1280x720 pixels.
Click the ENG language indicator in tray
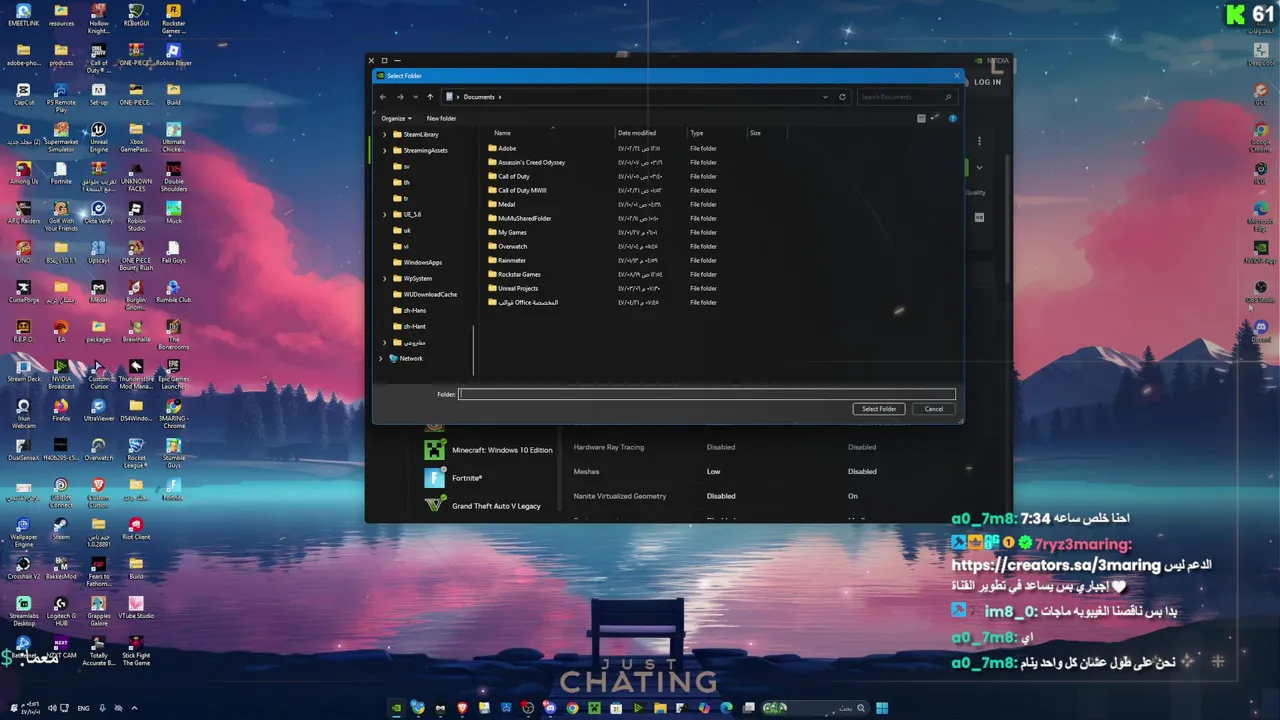[x=83, y=708]
